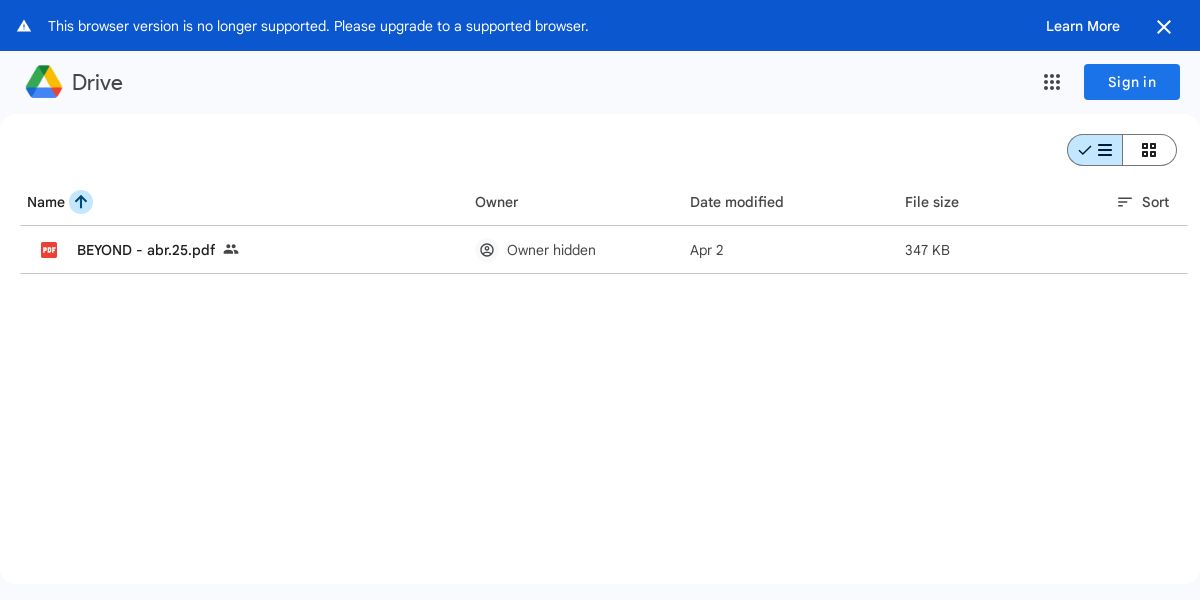Screen dimensions: 1200x600
Task: Open the Sort options menu
Action: click(x=1143, y=202)
